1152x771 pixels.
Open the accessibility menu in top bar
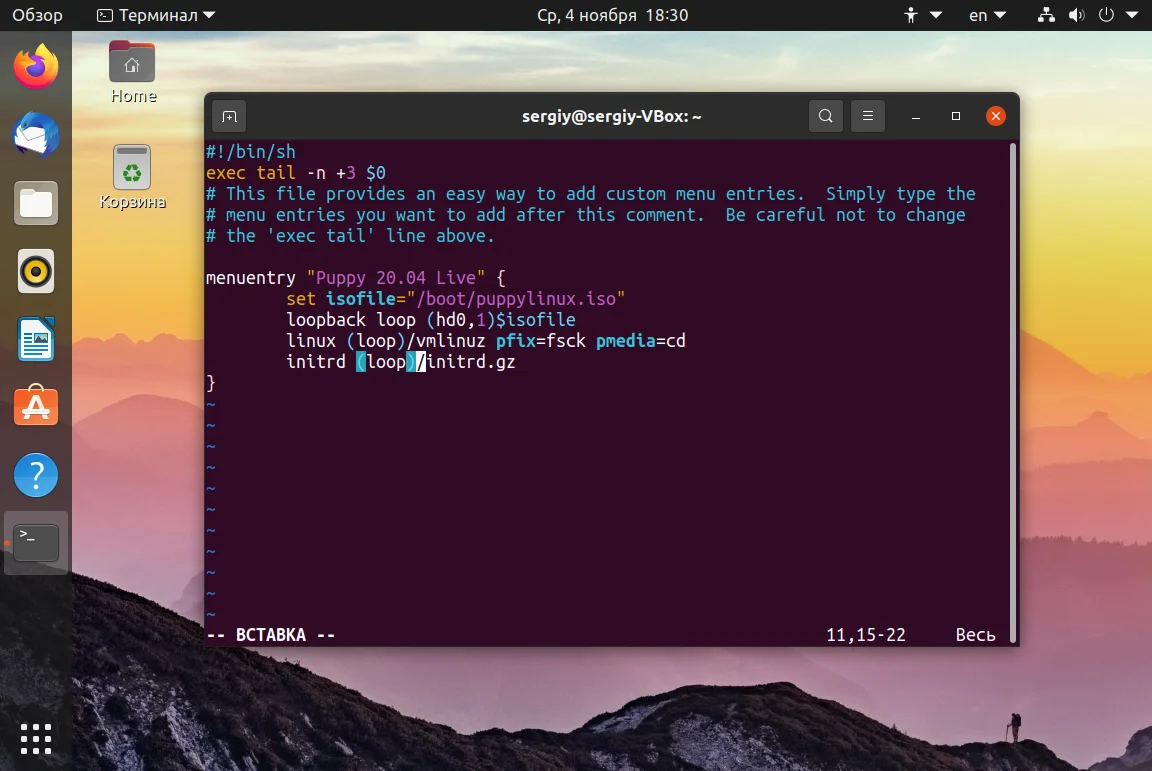pos(922,15)
